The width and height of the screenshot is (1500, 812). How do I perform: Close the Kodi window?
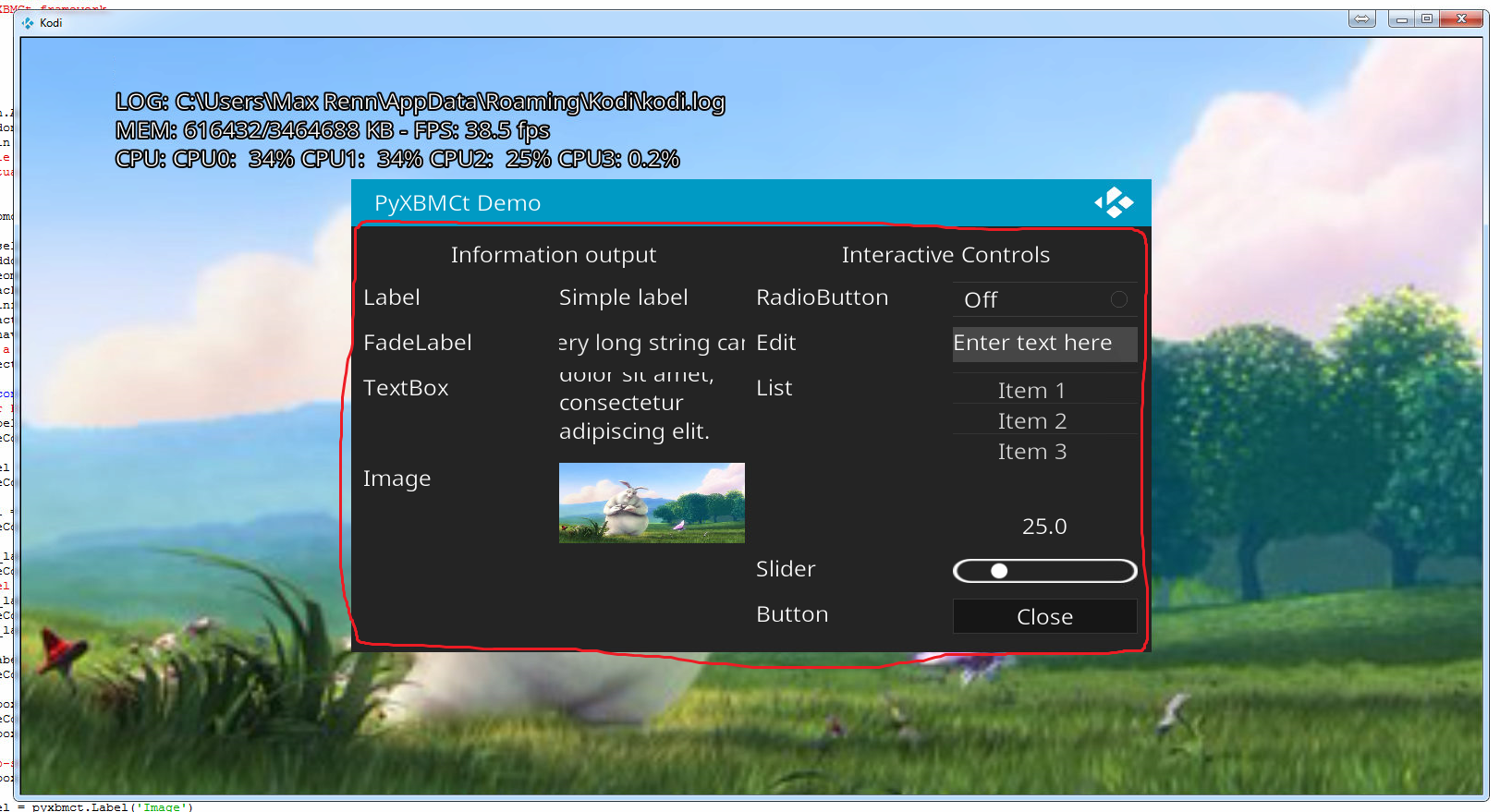[1462, 18]
